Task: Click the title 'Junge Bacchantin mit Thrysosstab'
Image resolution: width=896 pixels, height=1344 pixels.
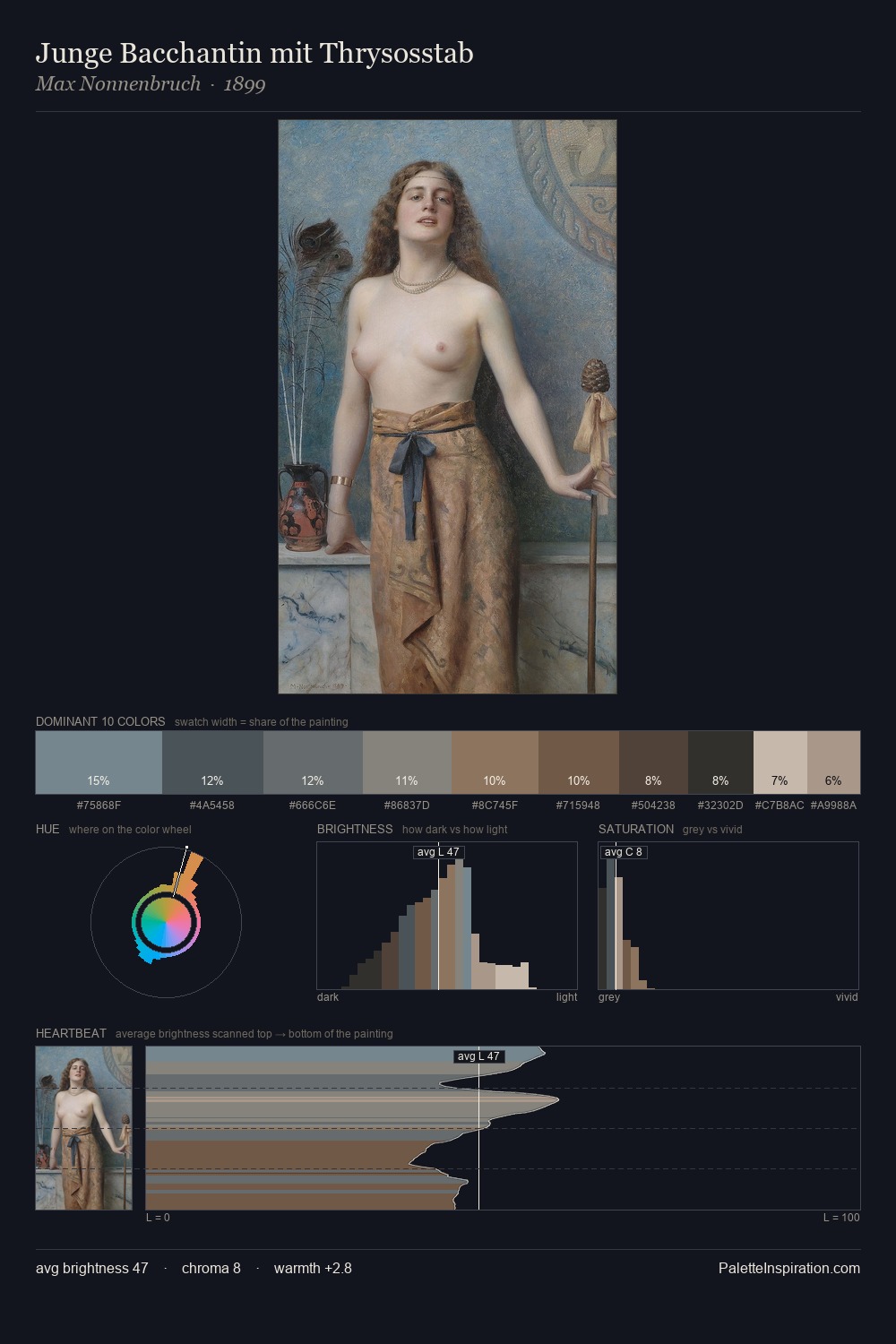Action: [x=254, y=54]
